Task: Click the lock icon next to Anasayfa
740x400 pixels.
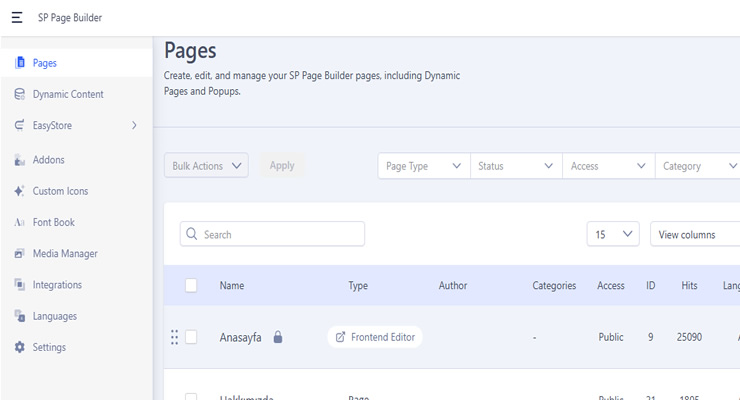Action: tap(278, 337)
